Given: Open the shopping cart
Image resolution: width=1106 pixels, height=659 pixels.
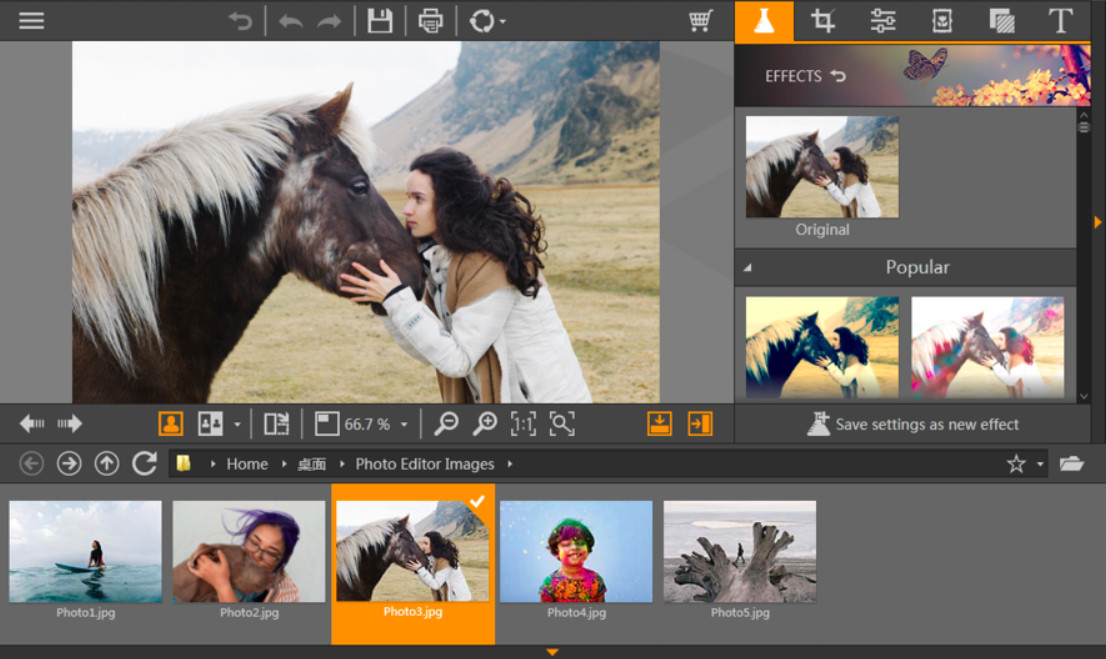Looking at the screenshot, I should 701,21.
